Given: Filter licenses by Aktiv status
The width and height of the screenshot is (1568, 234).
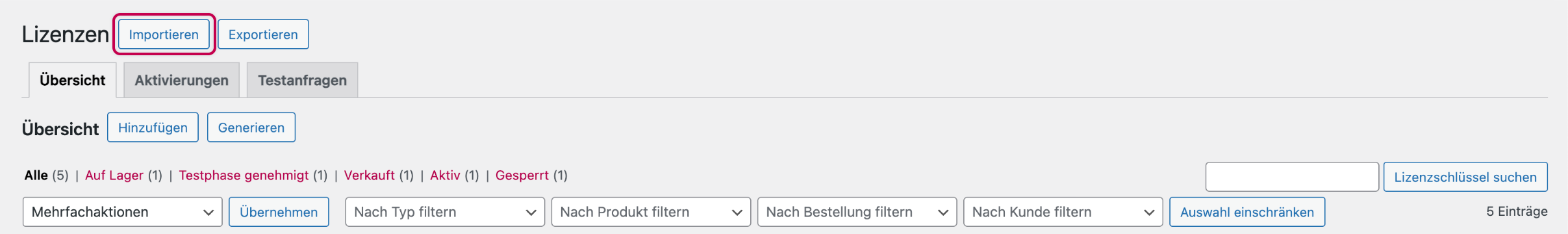Looking at the screenshot, I should point(445,175).
